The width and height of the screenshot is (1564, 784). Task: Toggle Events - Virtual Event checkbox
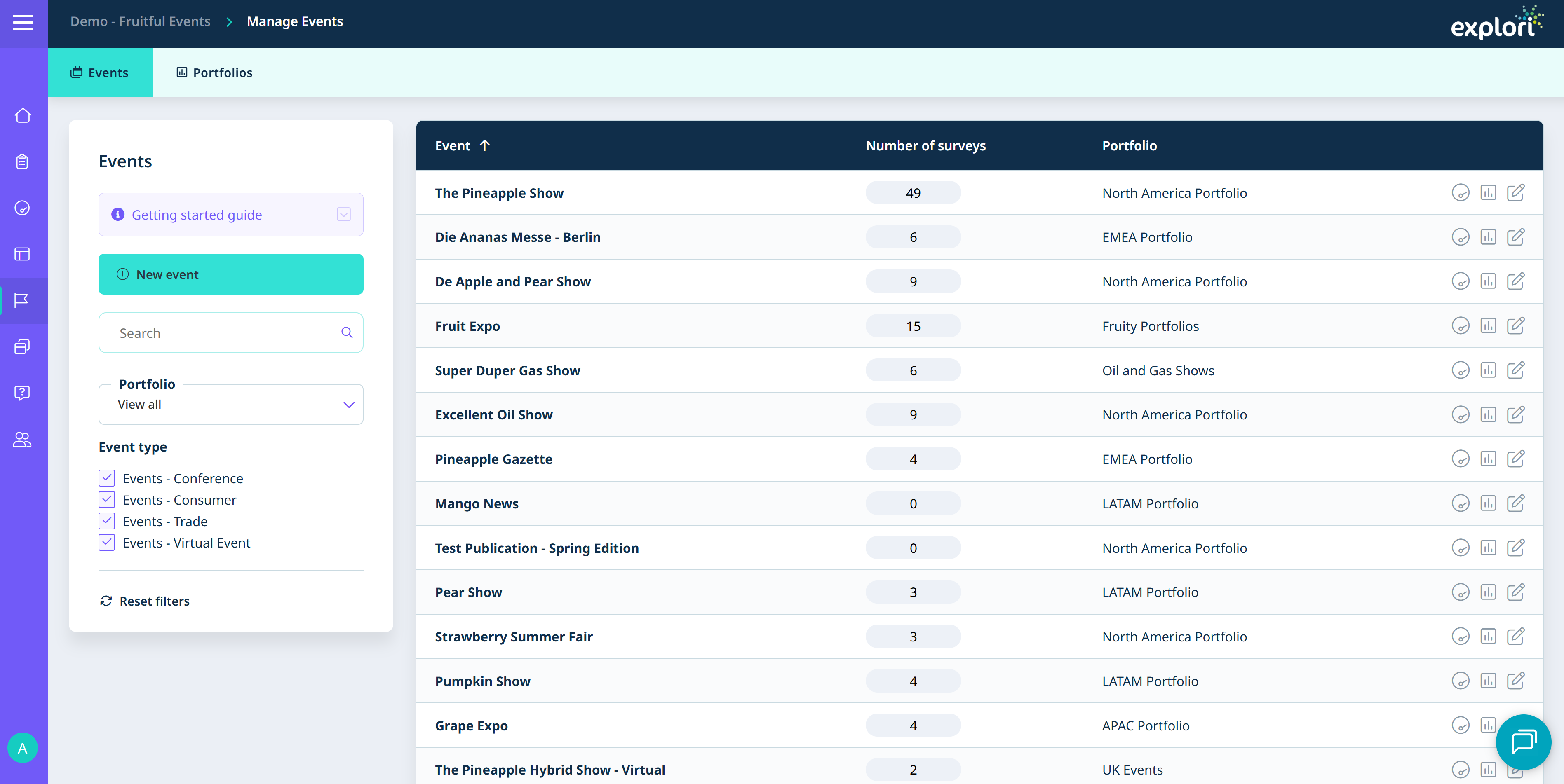tap(107, 543)
